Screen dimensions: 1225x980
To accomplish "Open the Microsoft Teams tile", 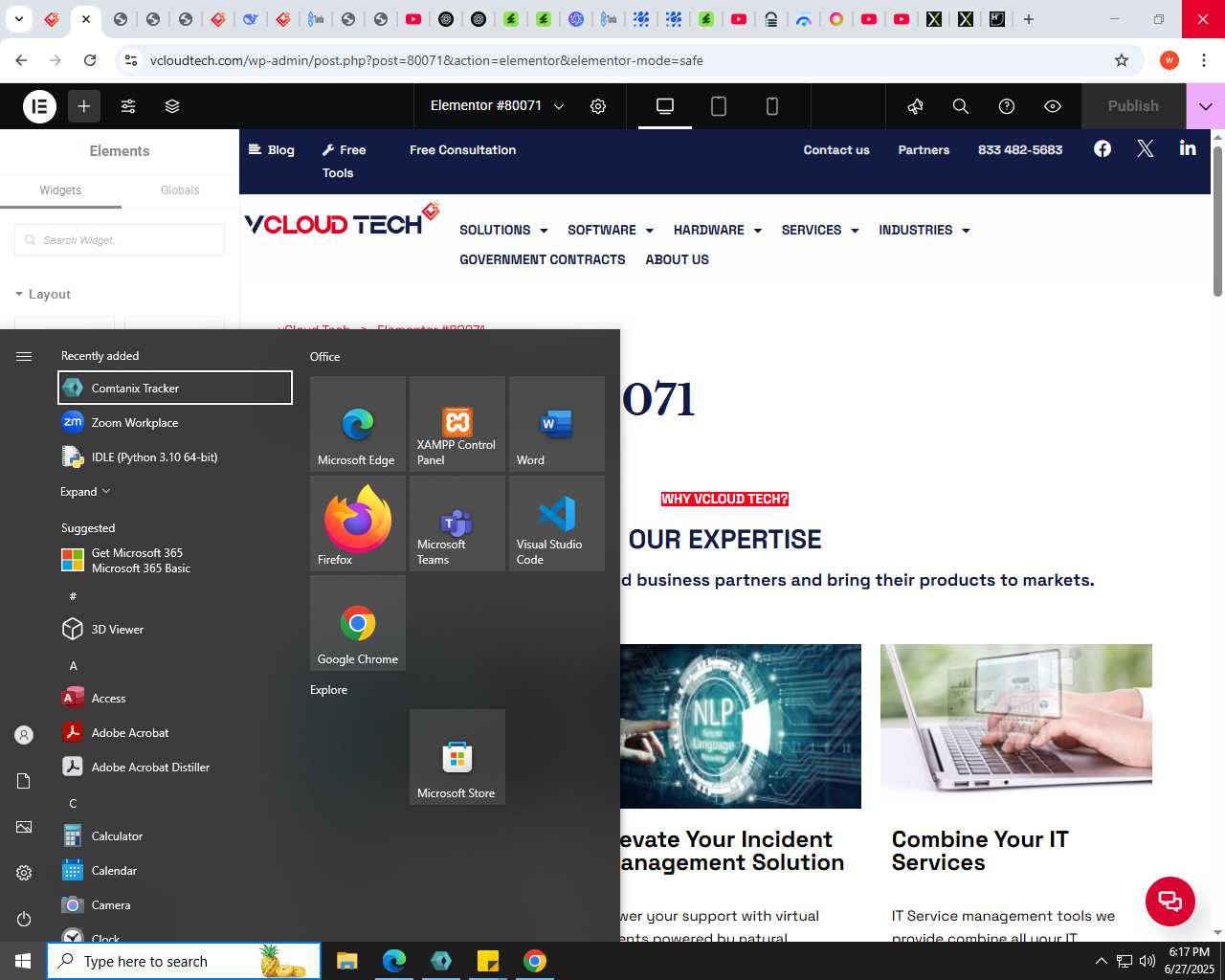I will [457, 523].
